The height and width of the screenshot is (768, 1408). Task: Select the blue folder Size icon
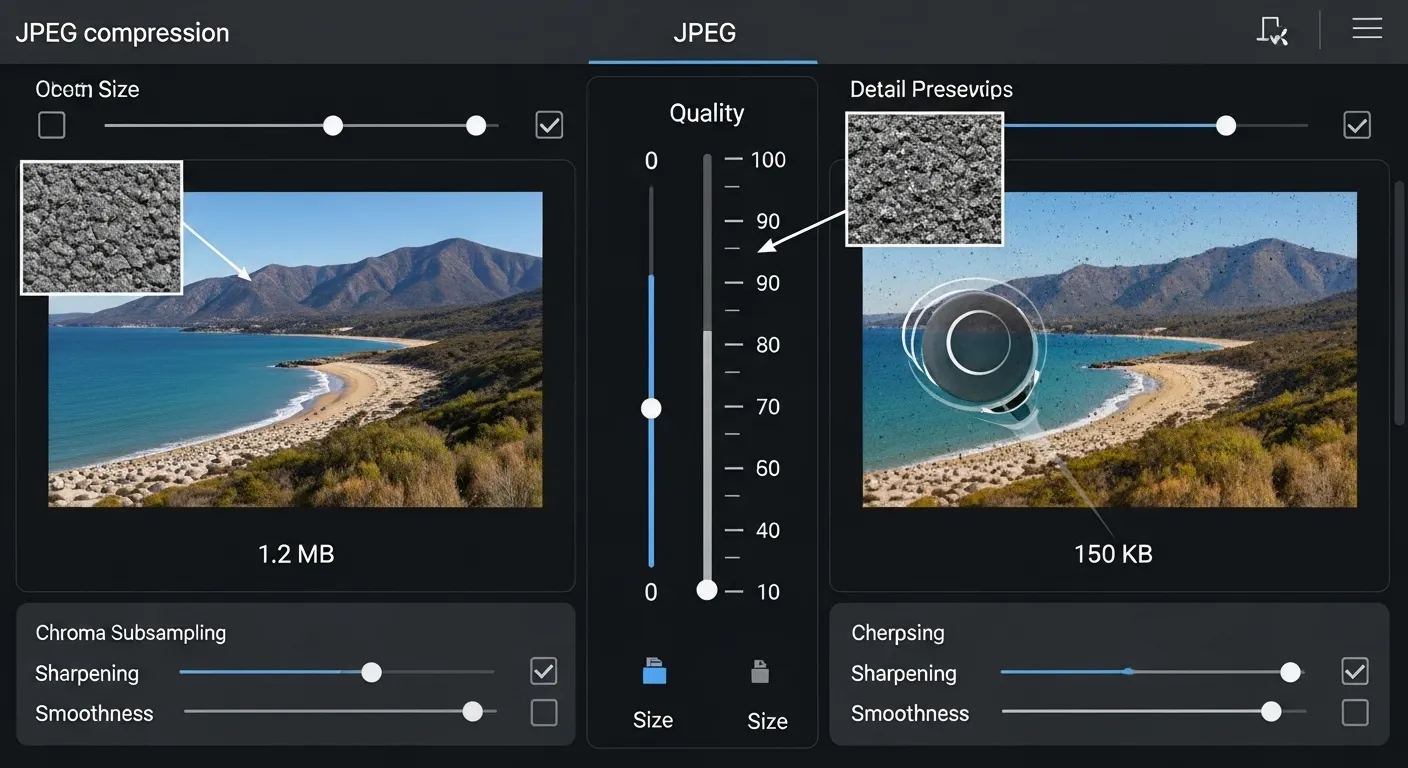(653, 673)
